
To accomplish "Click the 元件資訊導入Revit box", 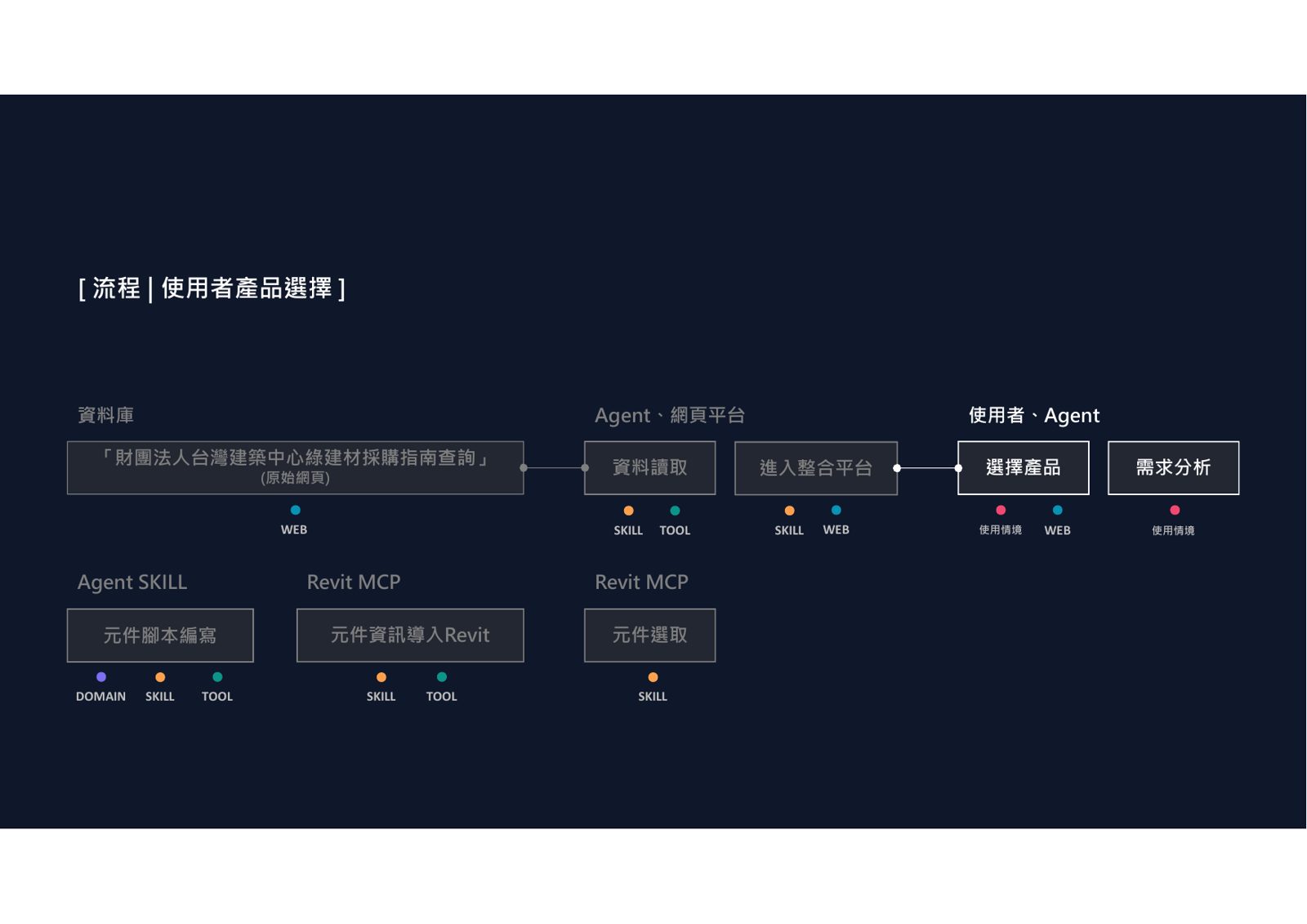I will pos(410,636).
